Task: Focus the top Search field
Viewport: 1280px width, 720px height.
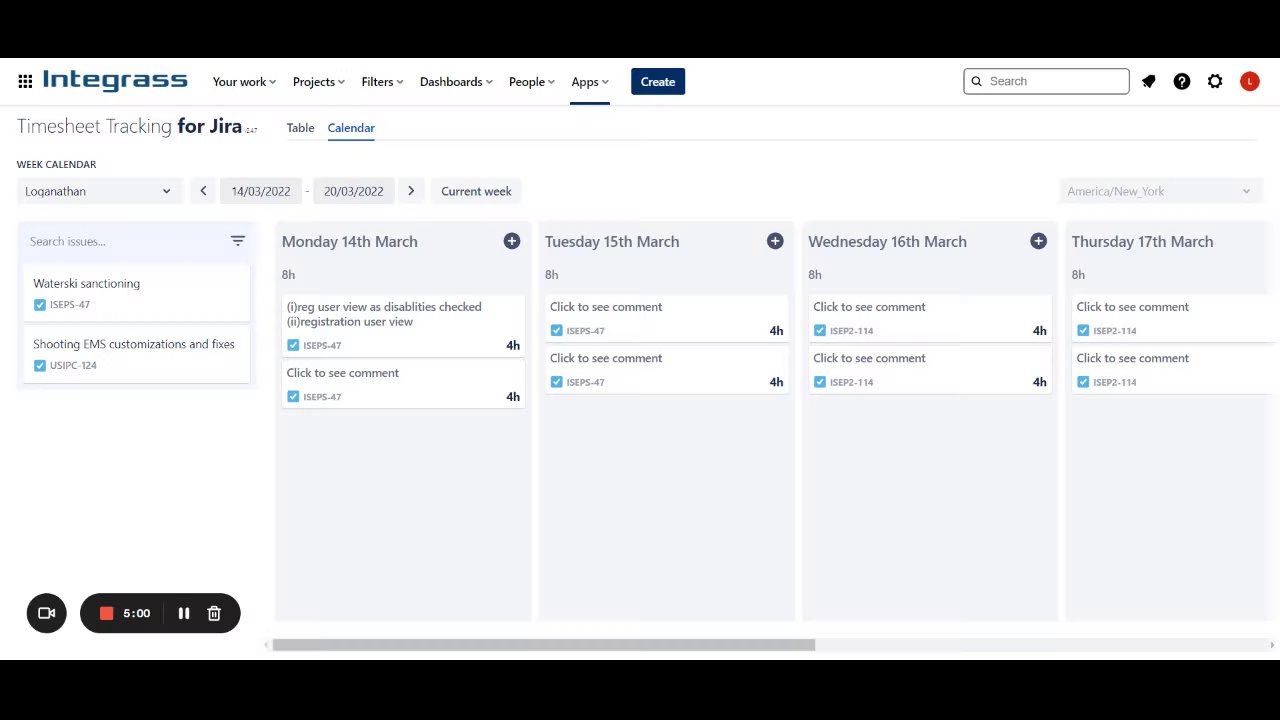Action: 1046,82
